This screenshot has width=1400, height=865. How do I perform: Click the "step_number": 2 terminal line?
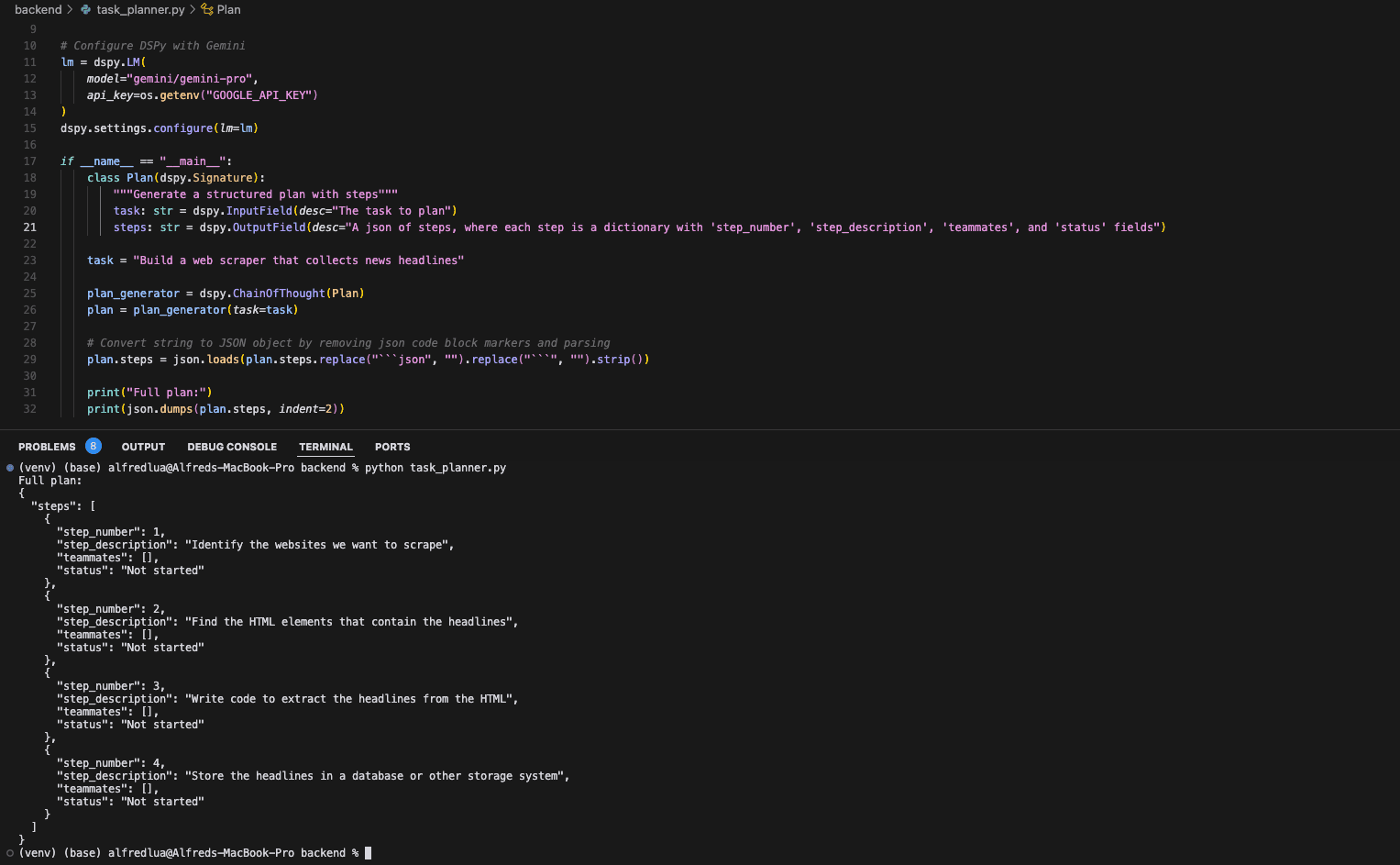[111, 609]
